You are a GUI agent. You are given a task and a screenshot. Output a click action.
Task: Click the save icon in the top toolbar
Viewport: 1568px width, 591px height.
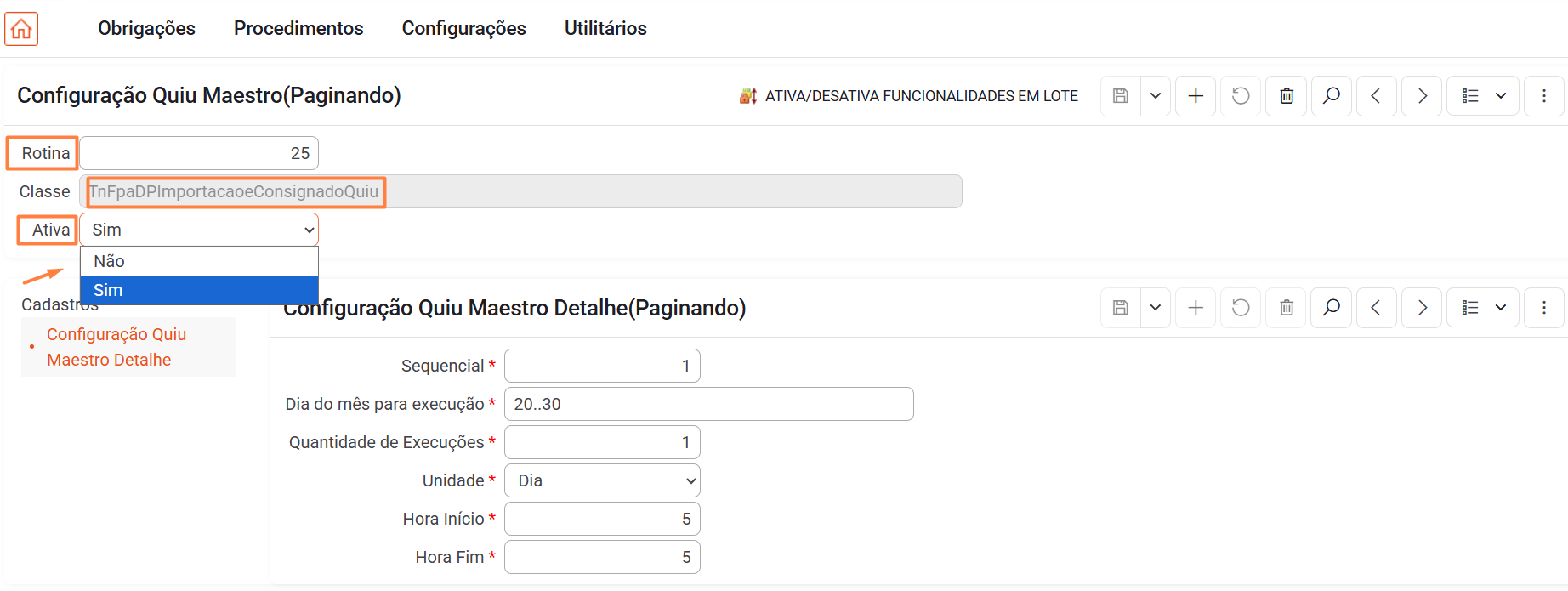[x=1121, y=96]
